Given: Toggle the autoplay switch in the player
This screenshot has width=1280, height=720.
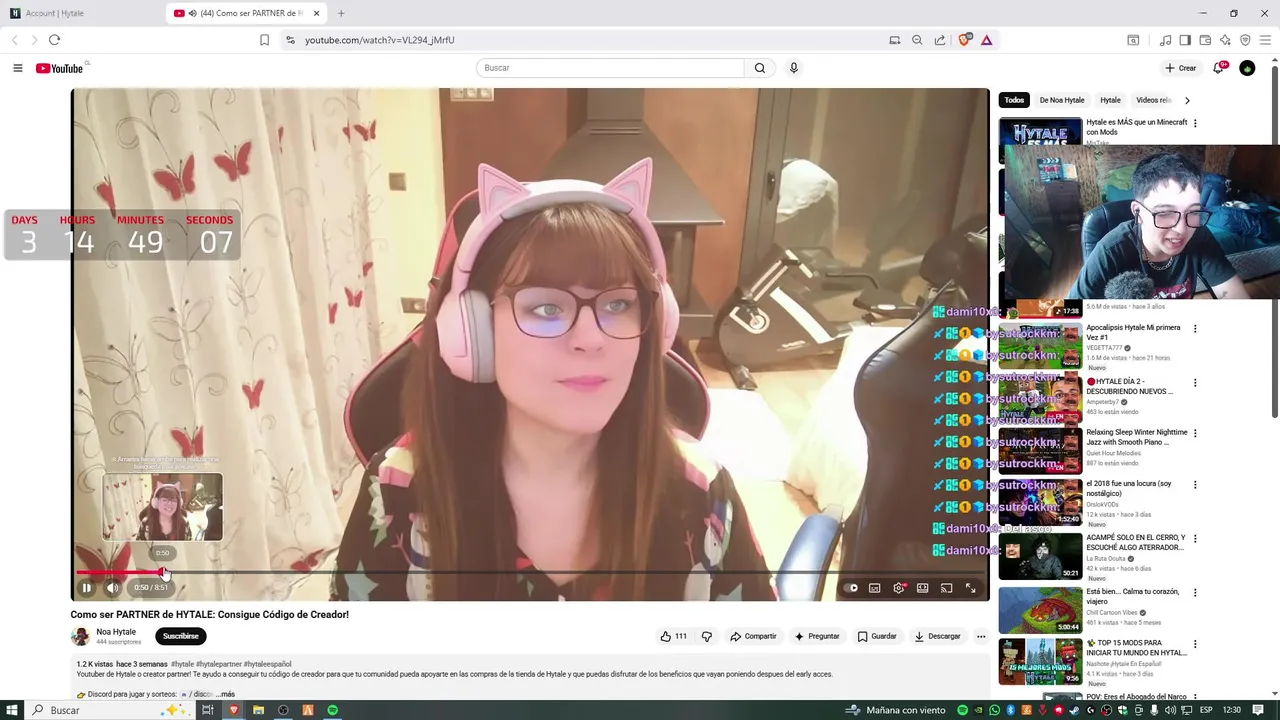Looking at the screenshot, I should (850, 588).
